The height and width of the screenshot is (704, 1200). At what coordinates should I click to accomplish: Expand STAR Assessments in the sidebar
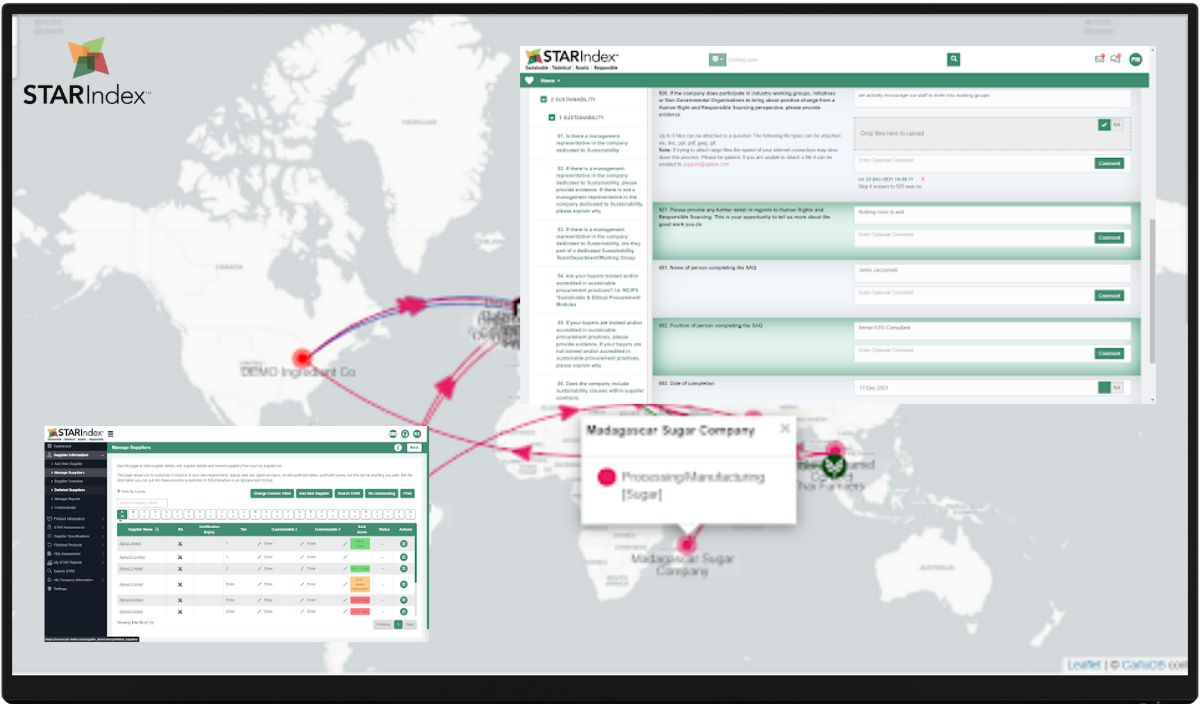click(x=75, y=528)
